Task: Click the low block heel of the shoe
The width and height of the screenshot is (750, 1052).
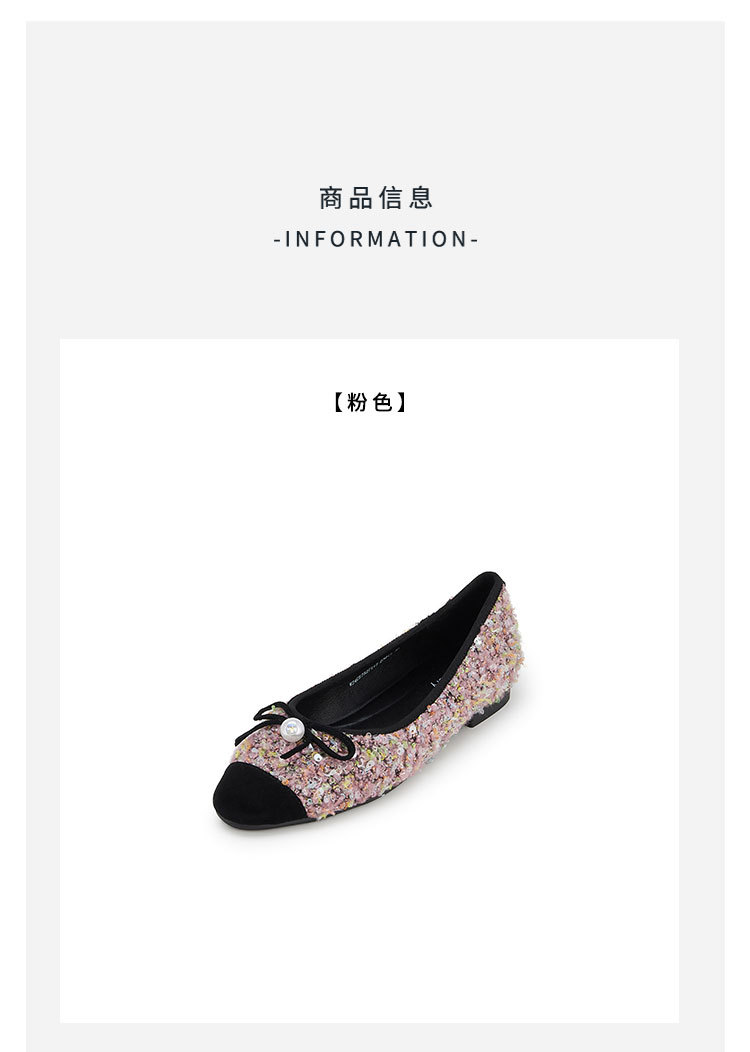Action: [x=488, y=710]
